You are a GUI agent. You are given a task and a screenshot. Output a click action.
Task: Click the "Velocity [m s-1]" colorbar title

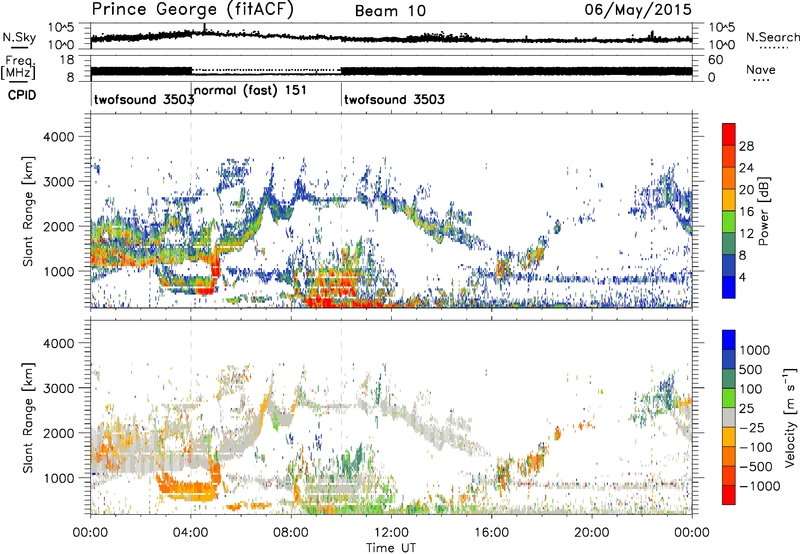coord(790,417)
